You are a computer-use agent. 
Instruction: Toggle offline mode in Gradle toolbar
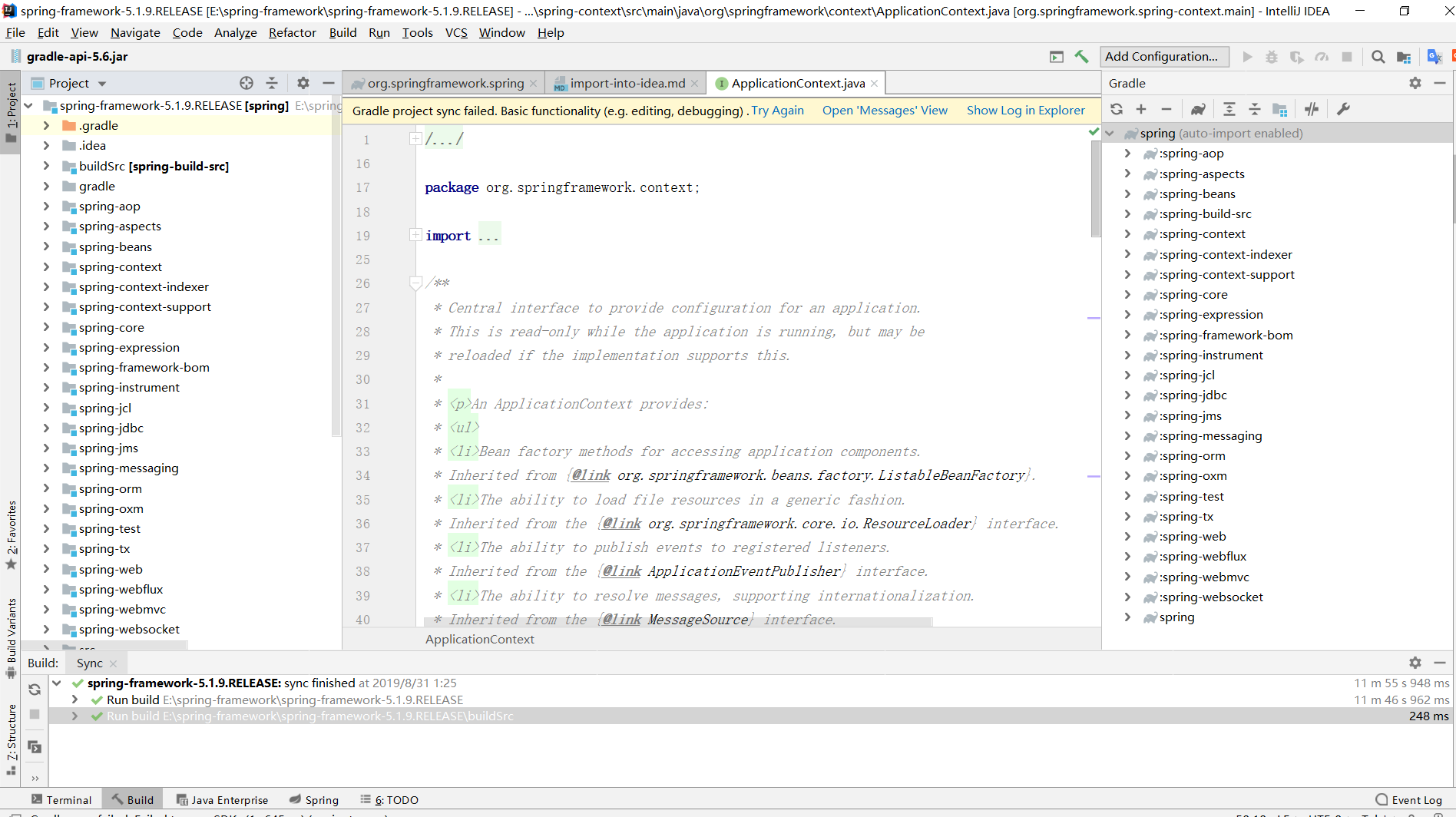coord(1312,109)
